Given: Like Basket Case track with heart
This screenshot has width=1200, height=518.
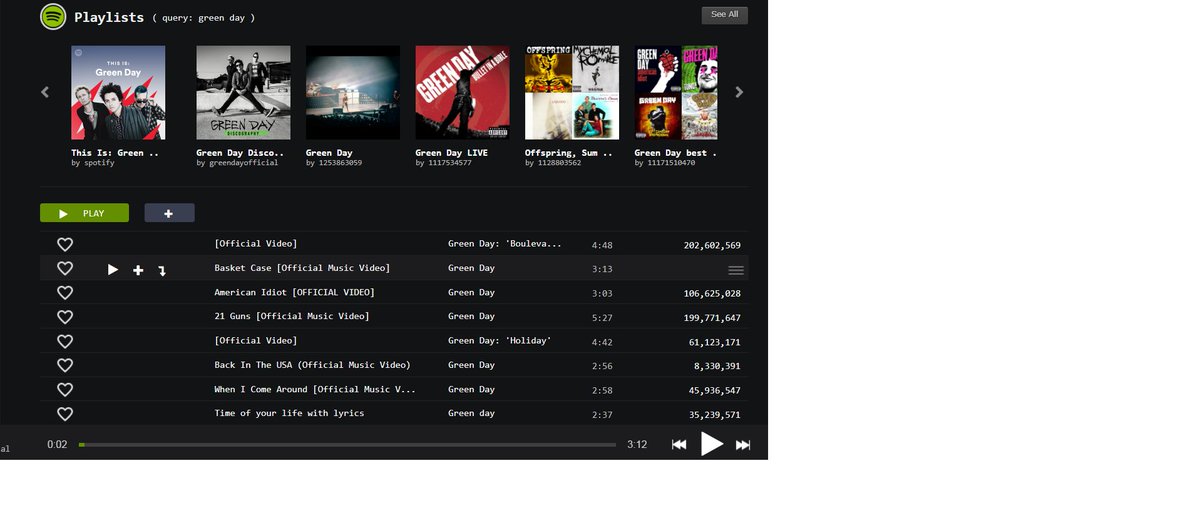Looking at the screenshot, I should click(x=65, y=268).
